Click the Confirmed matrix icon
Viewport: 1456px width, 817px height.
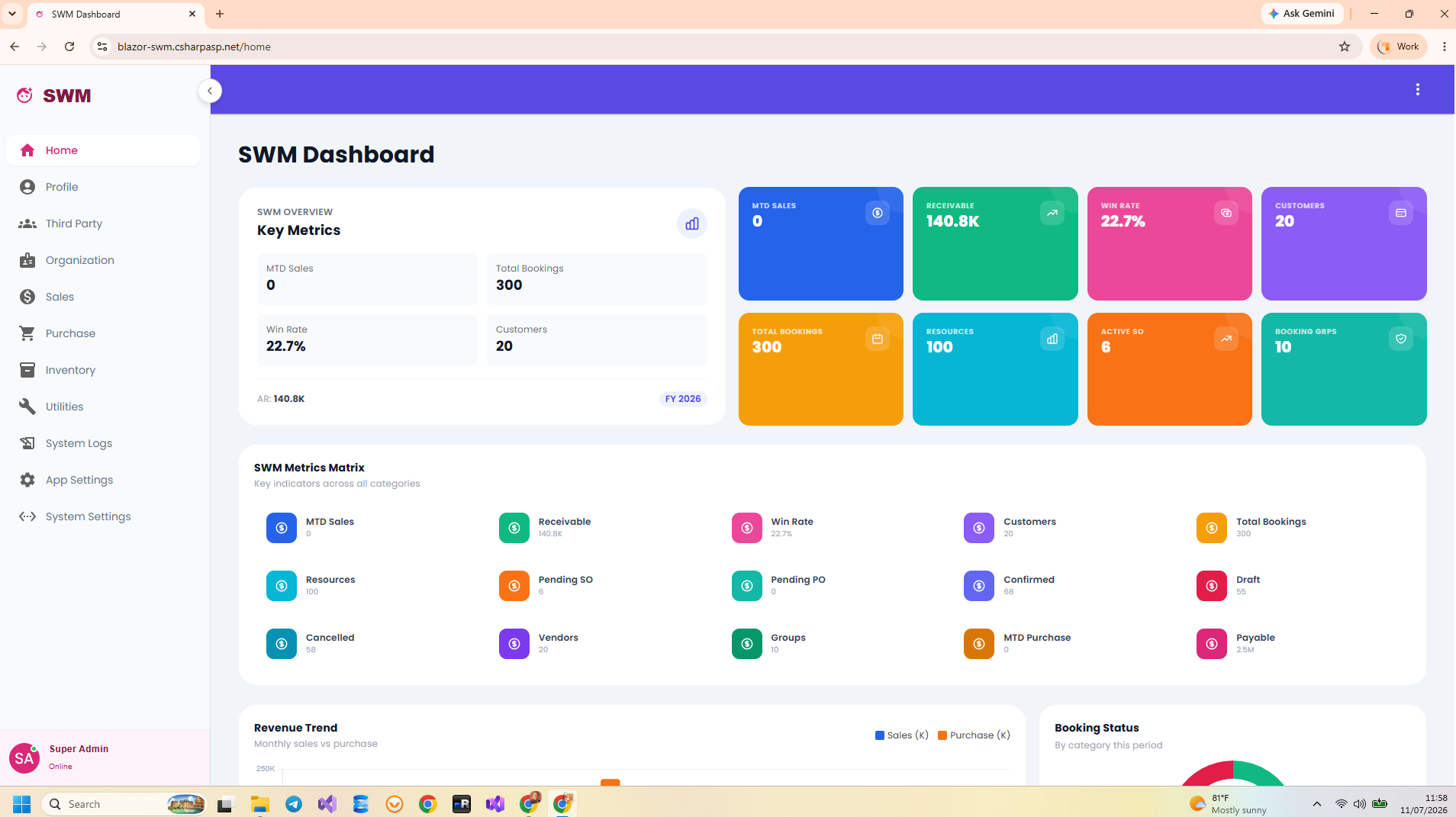pyautogui.click(x=979, y=586)
